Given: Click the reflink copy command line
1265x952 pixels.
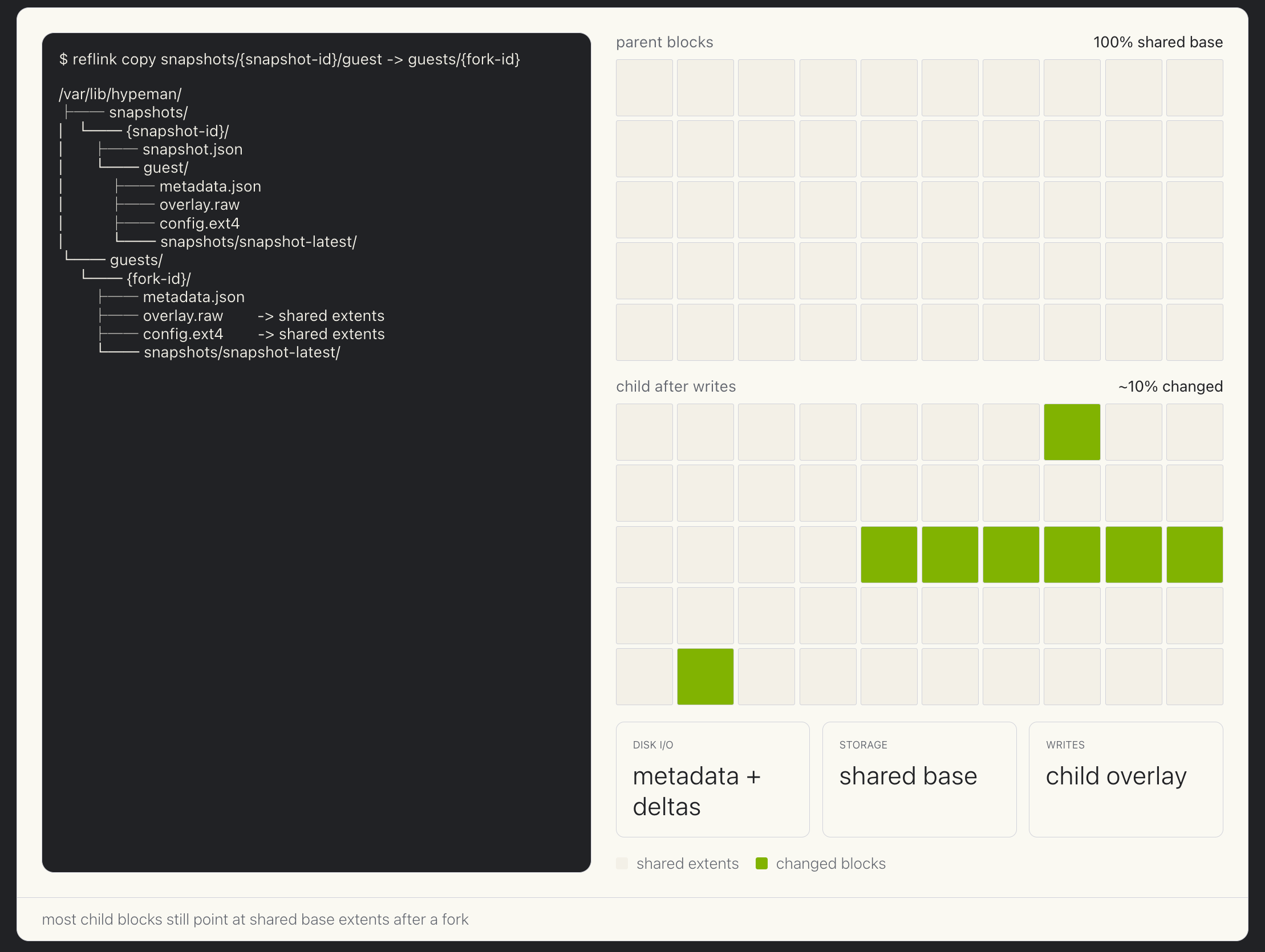Looking at the screenshot, I should [x=289, y=59].
